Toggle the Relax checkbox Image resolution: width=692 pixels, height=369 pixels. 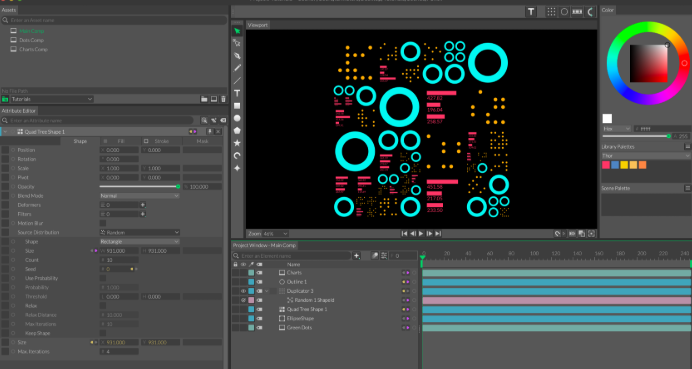103,306
